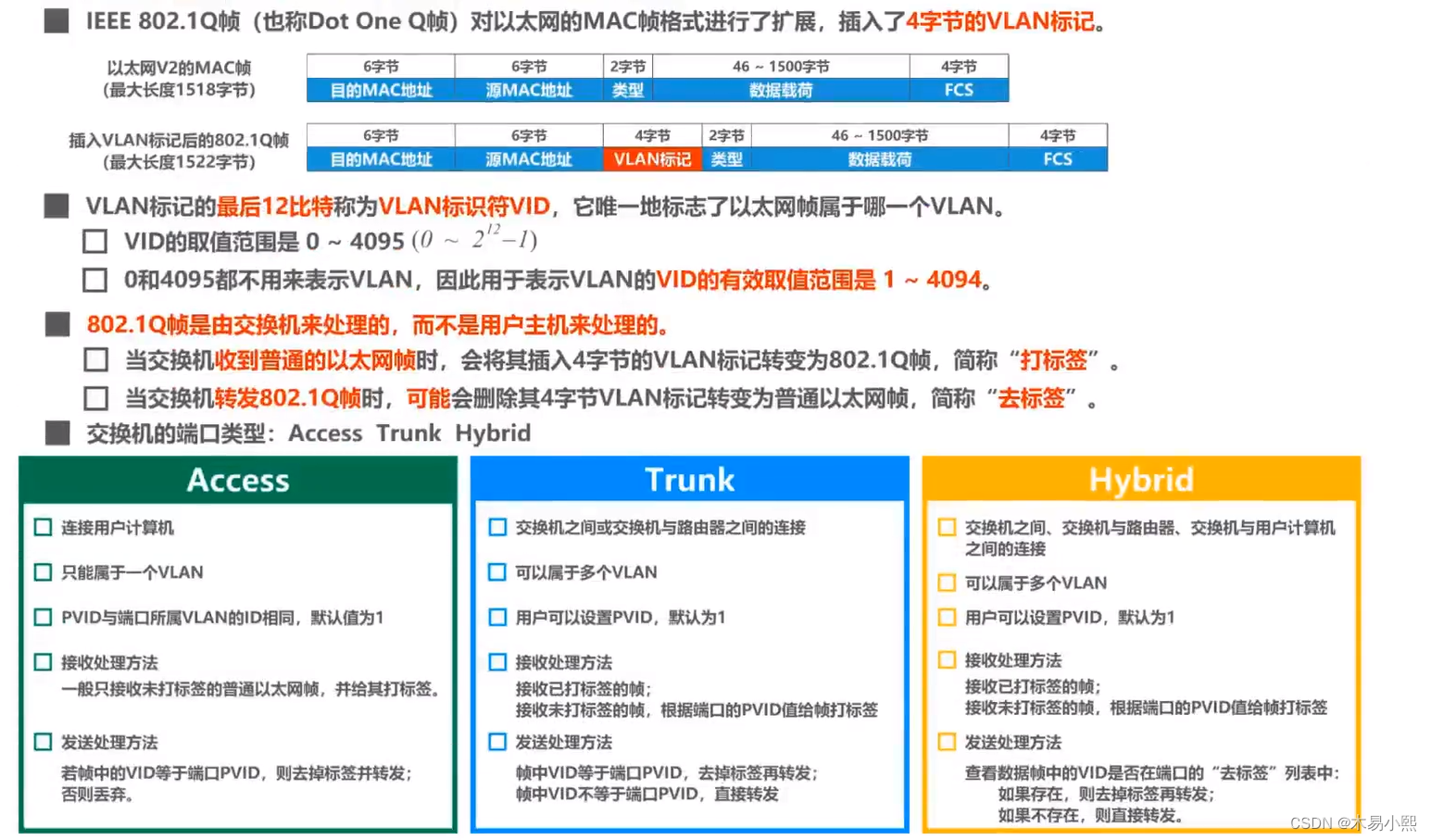Click the '4字节' label above VLAN标记
Image resolution: width=1431 pixels, height=840 pixels.
click(652, 135)
